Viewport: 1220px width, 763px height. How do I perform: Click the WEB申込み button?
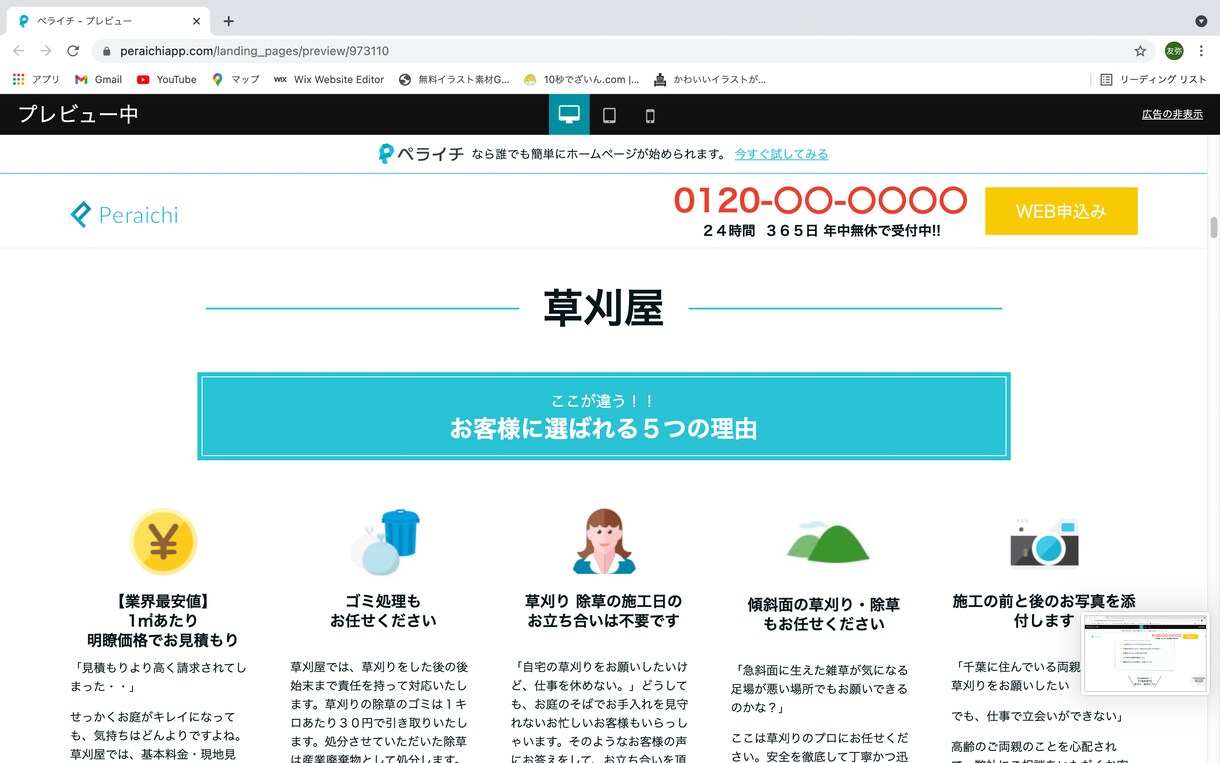coord(1061,211)
